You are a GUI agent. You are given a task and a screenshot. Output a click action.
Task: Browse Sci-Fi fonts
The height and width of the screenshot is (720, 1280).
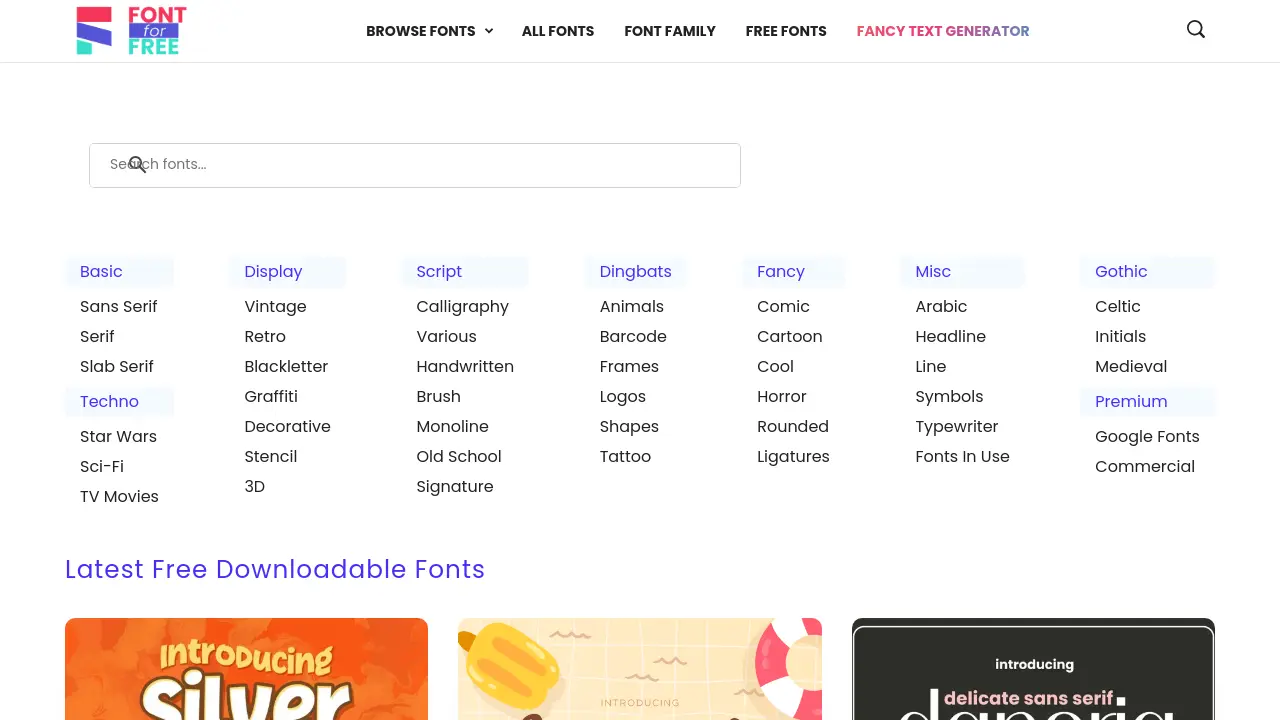(102, 466)
